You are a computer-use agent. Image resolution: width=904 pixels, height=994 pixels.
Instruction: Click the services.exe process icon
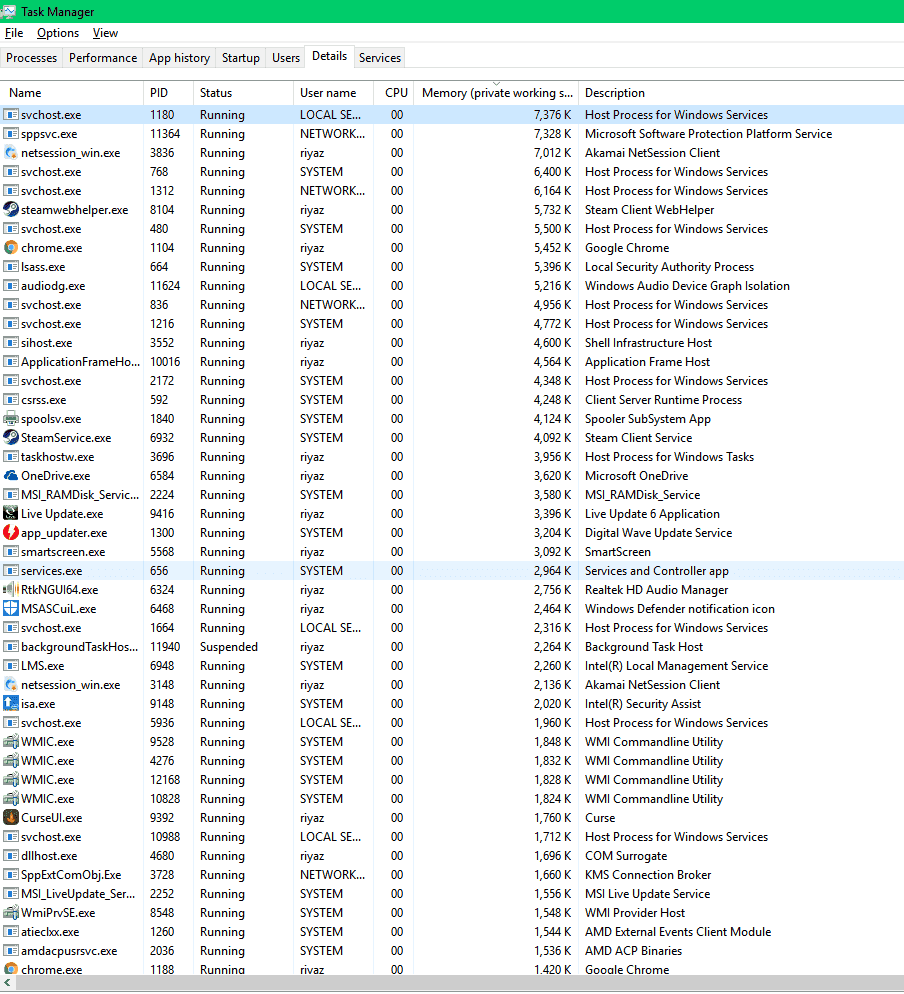pyautogui.click(x=10, y=571)
